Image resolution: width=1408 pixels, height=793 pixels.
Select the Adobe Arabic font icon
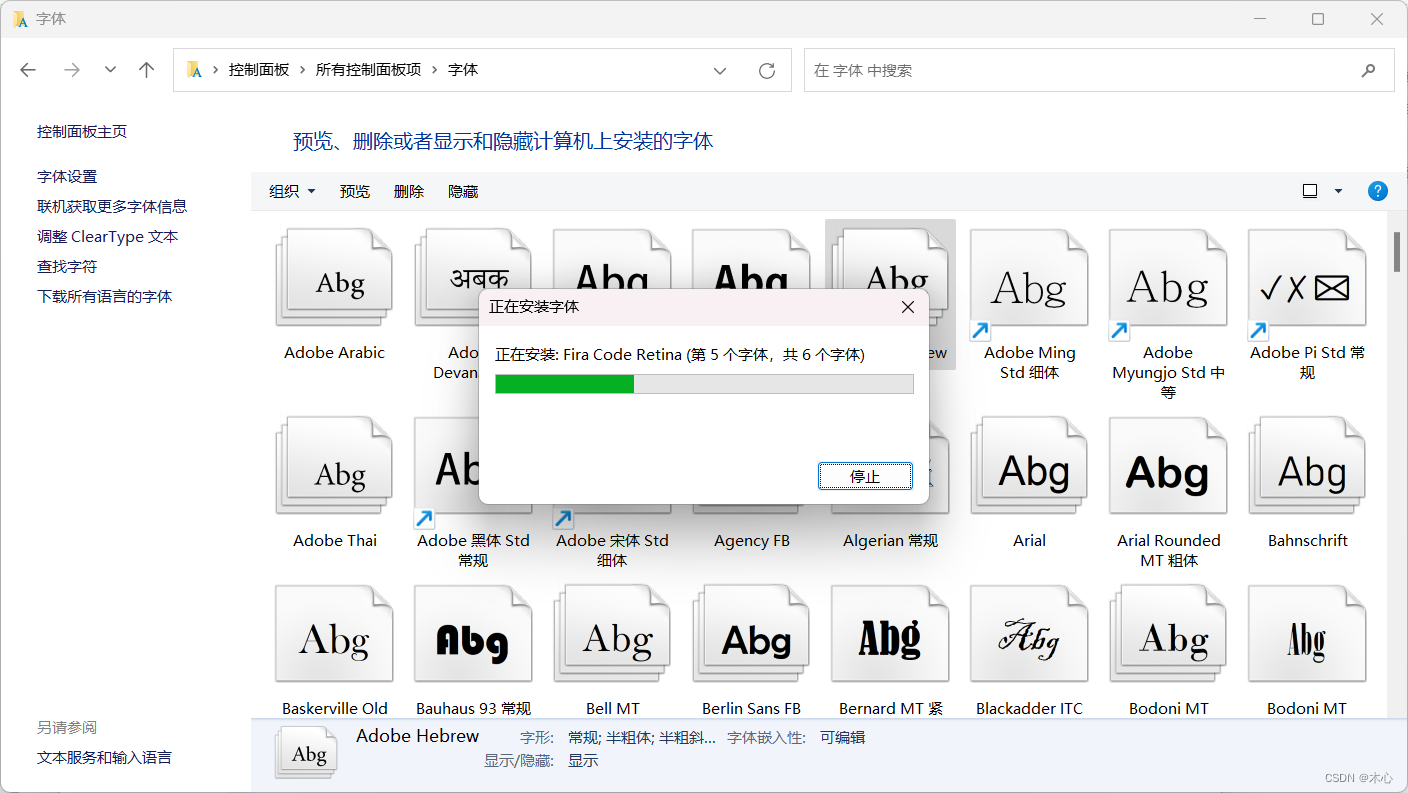pos(334,278)
